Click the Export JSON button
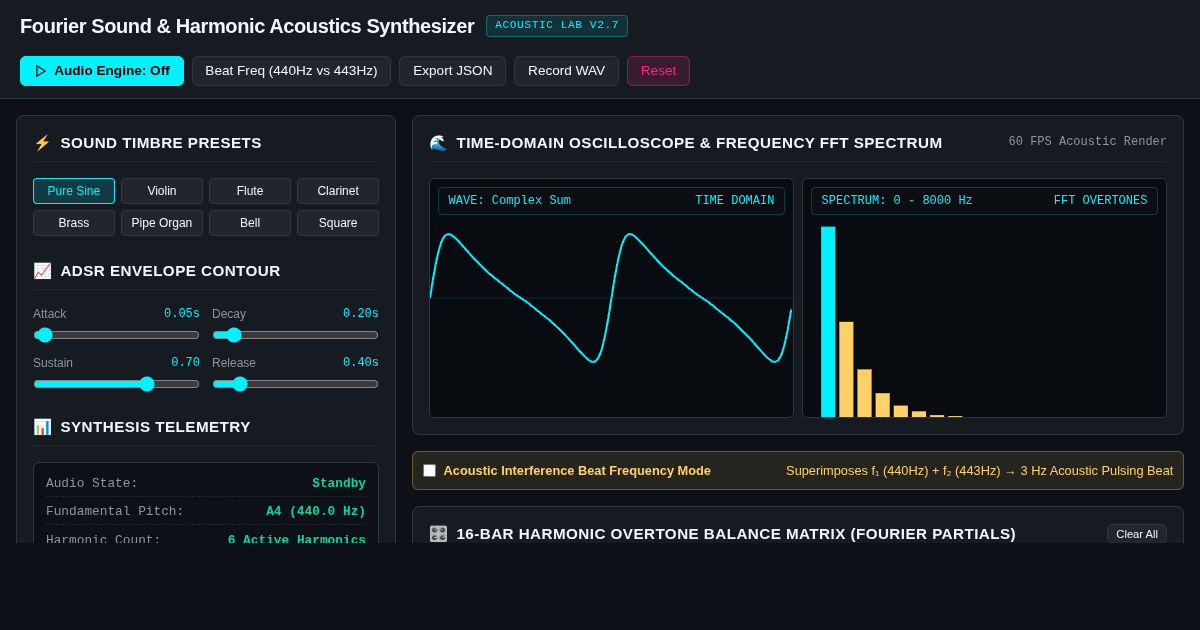The image size is (1200, 630). [453, 71]
